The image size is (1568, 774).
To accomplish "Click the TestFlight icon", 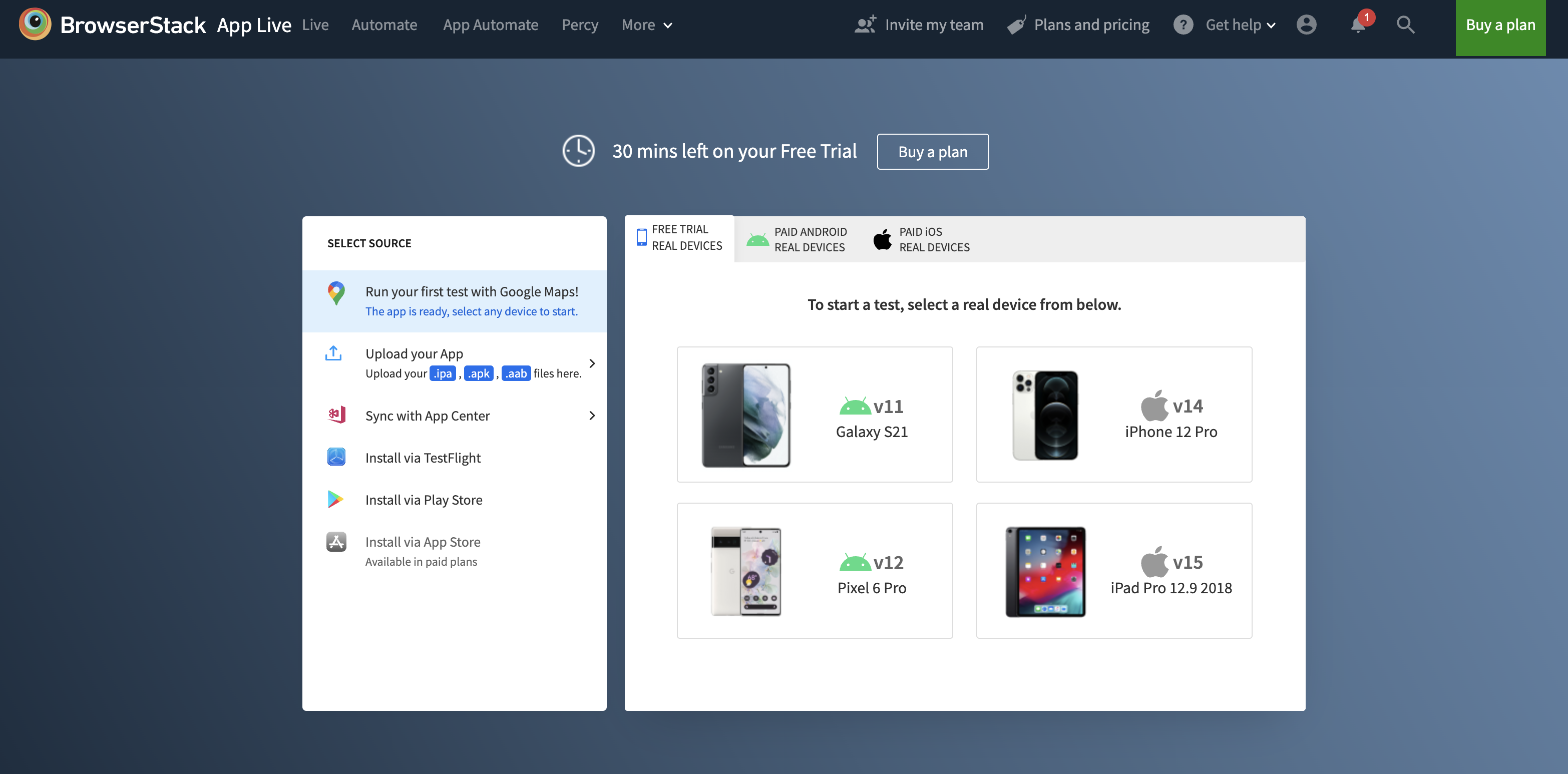I will click(336, 457).
